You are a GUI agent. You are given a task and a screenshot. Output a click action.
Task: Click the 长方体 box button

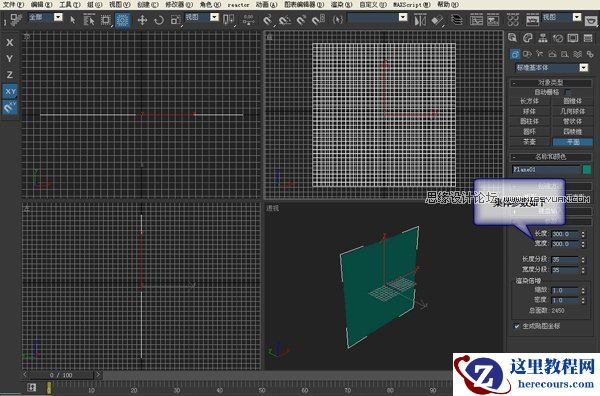pos(530,101)
